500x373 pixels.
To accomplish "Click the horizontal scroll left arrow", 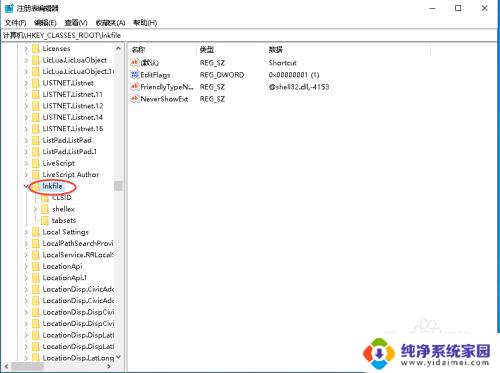I will pyautogui.click(x=6, y=366).
